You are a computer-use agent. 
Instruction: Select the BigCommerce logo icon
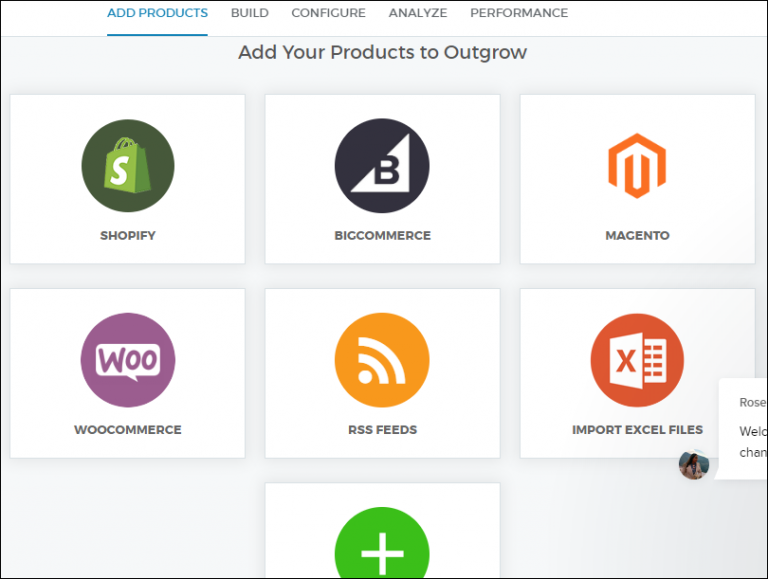382,166
